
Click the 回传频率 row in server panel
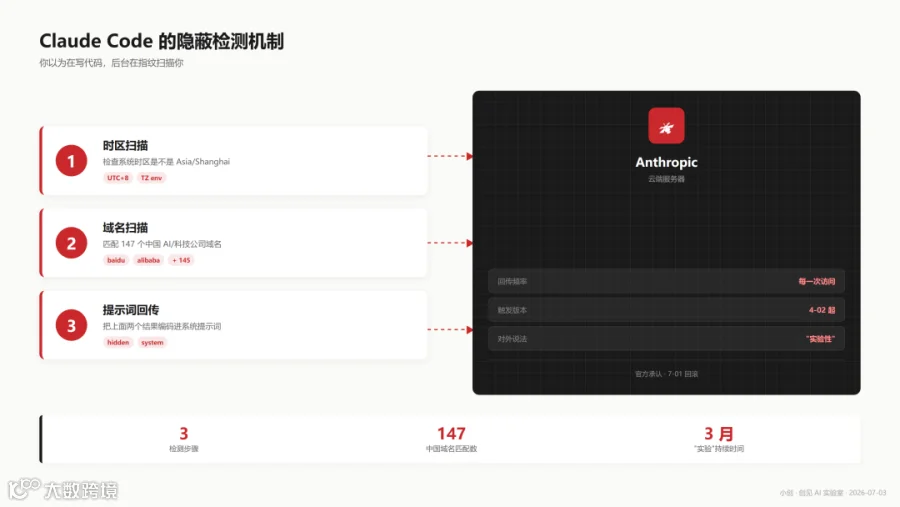pyautogui.click(x=666, y=281)
